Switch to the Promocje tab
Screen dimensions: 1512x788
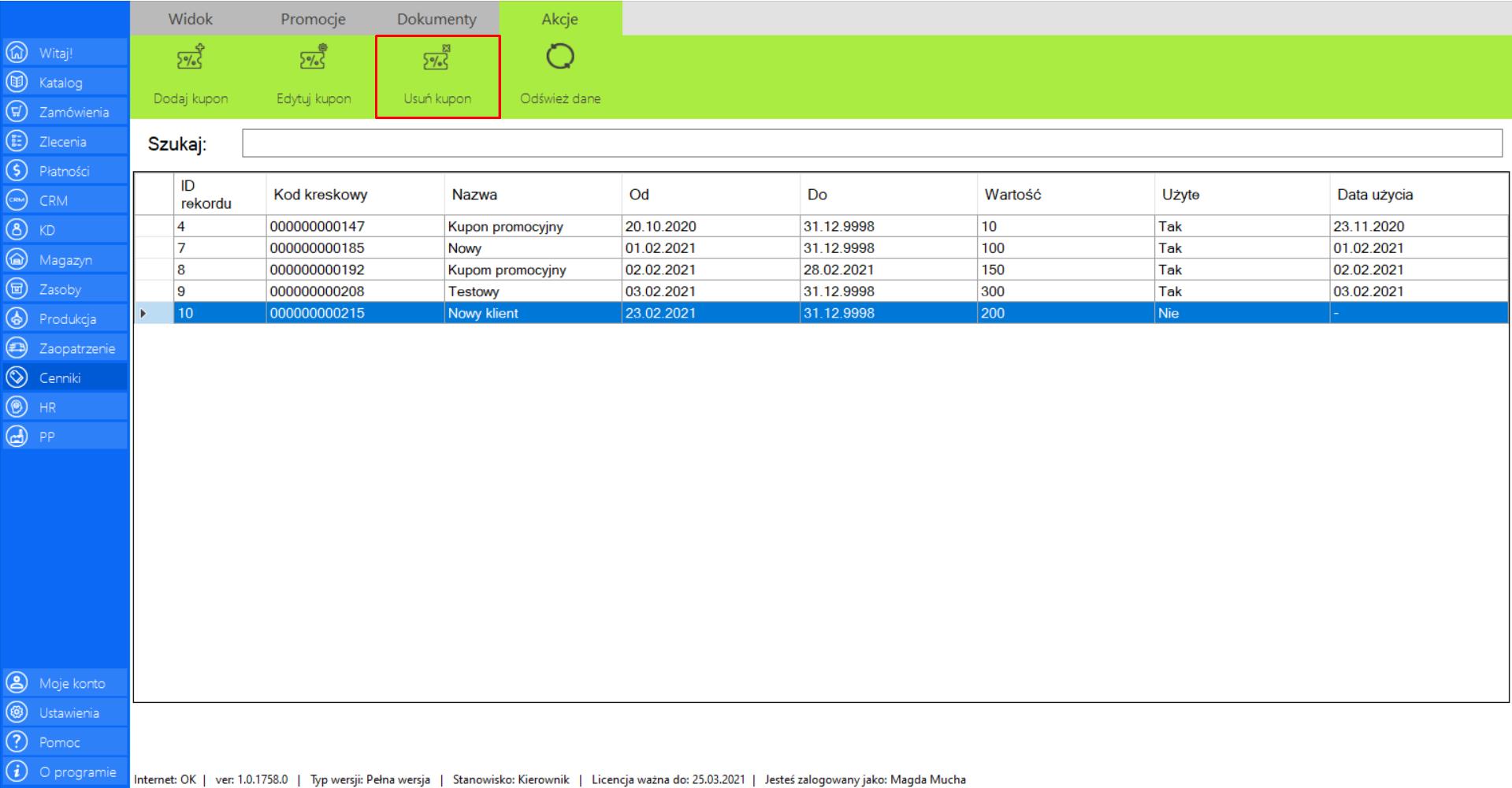pos(313,19)
